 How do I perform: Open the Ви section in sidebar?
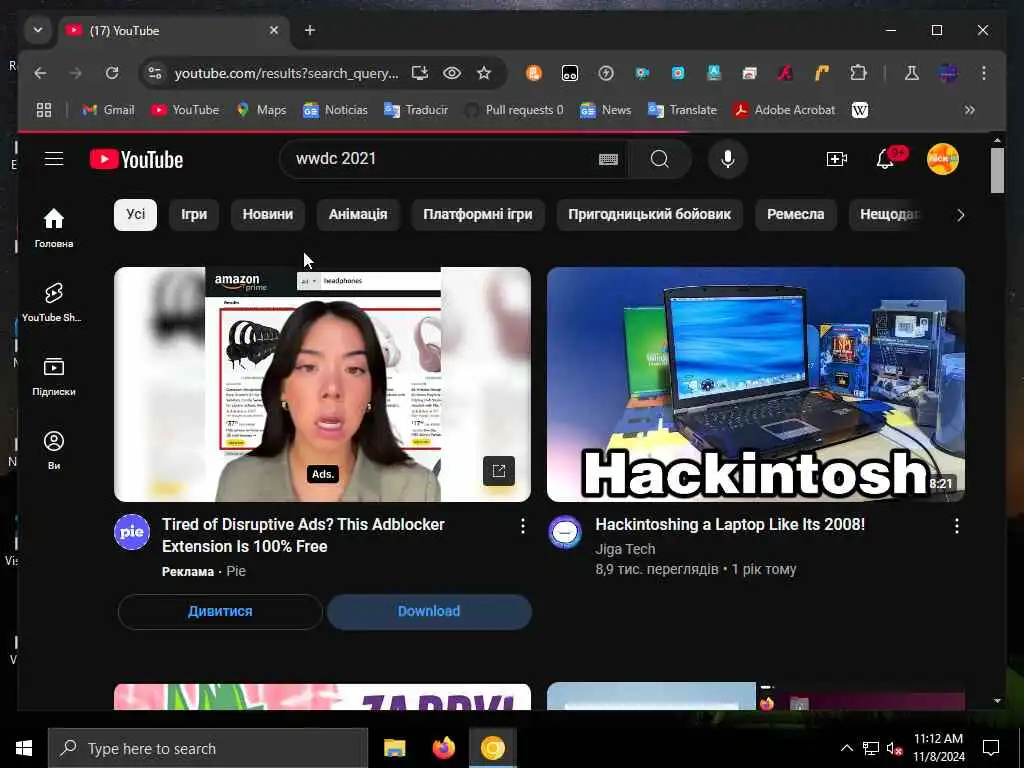coord(54,451)
